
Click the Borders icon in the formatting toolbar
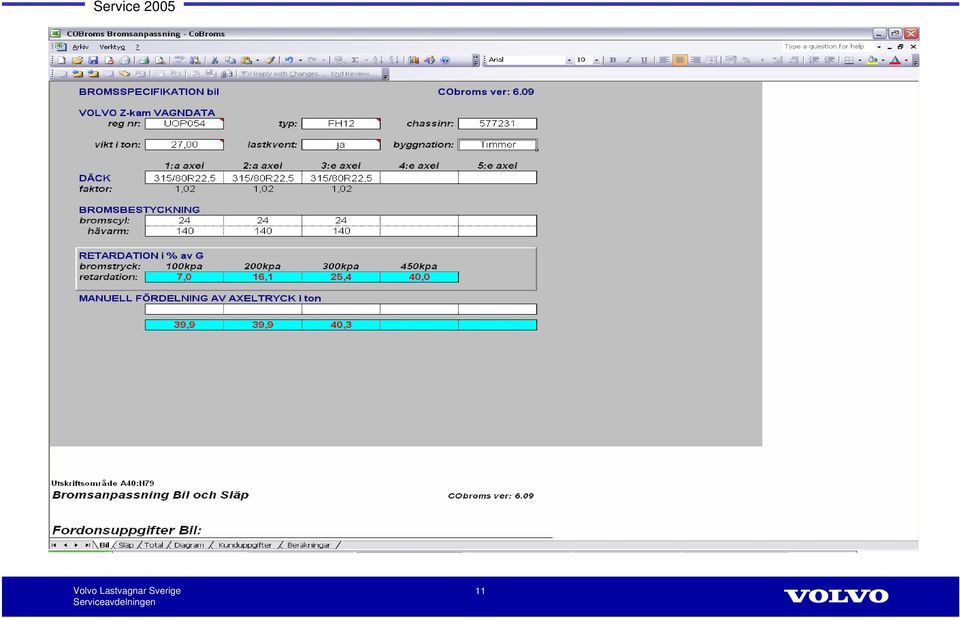(x=849, y=60)
